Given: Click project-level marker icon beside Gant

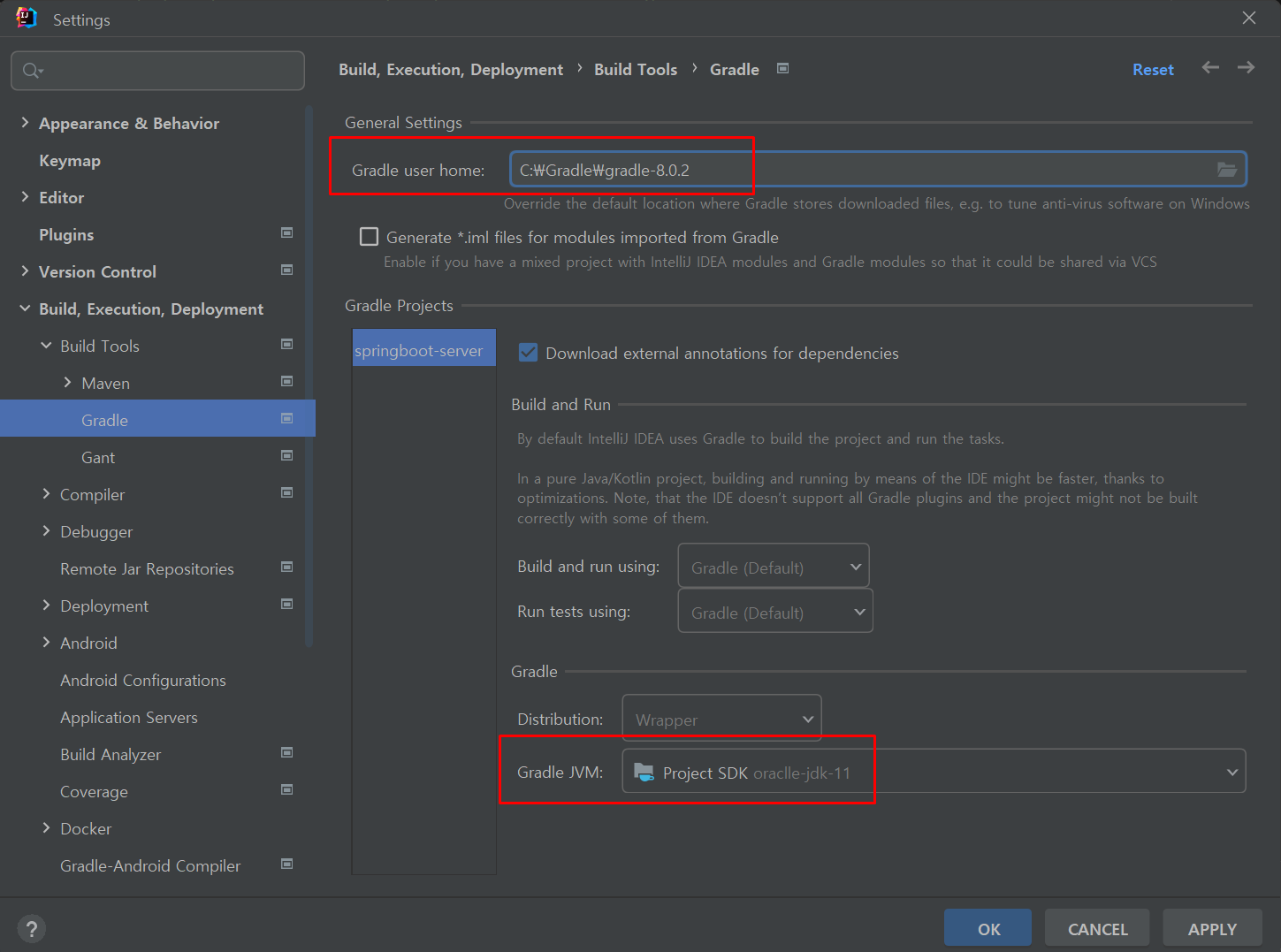Looking at the screenshot, I should (x=286, y=455).
